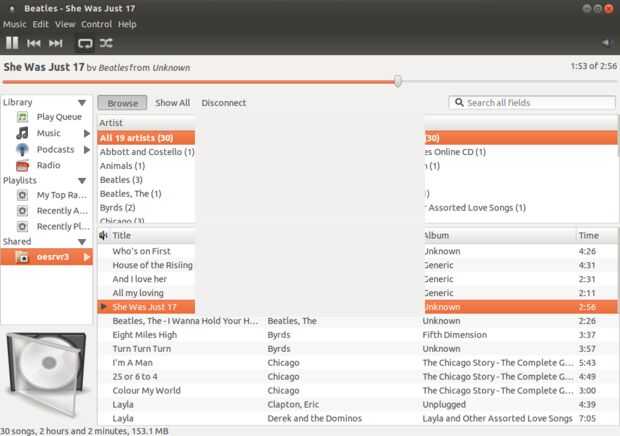This screenshot has height=436, width=620.
Task: Adjust volume with speaker icon
Action: [605, 43]
